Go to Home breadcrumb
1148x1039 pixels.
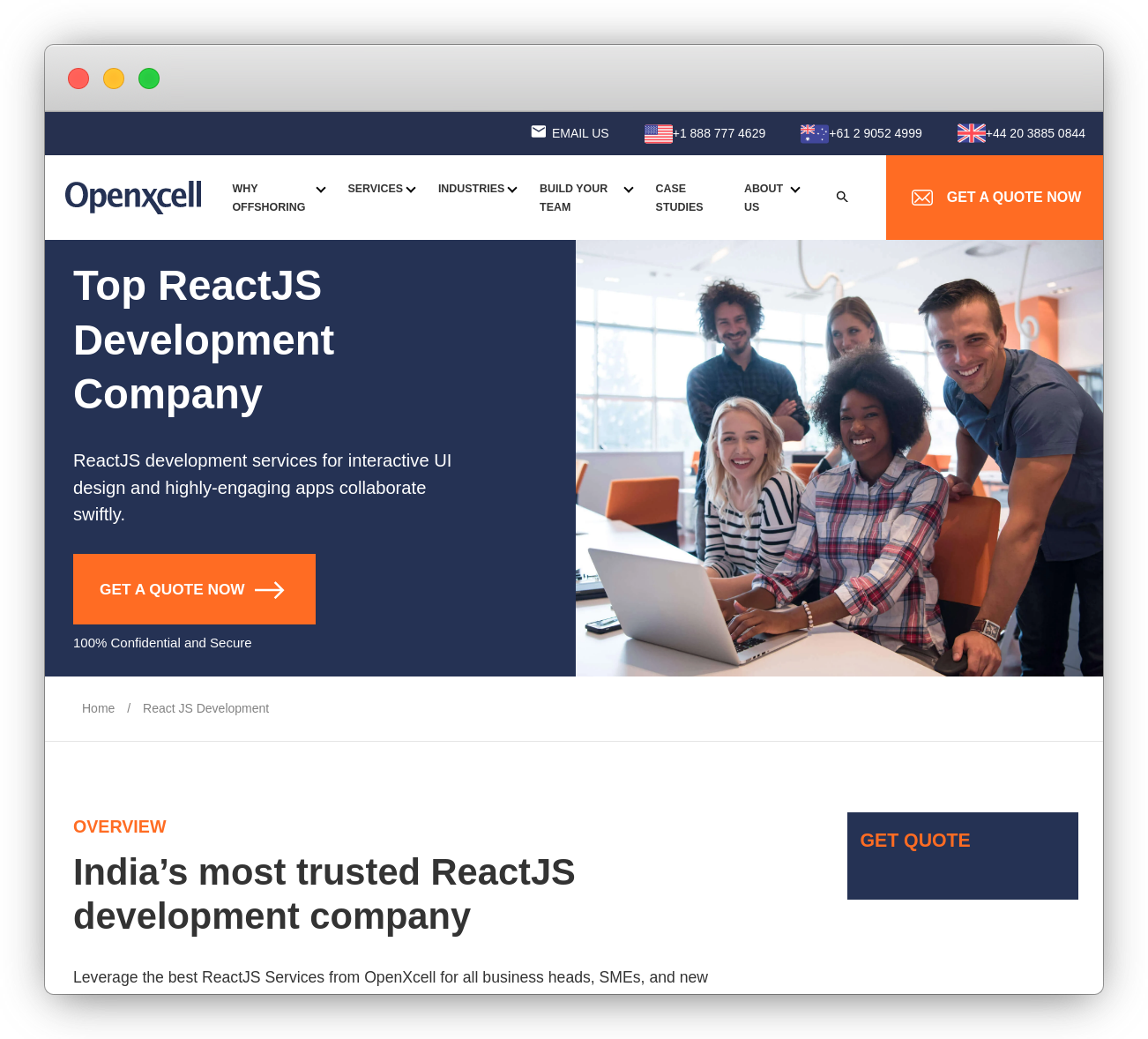(x=98, y=708)
